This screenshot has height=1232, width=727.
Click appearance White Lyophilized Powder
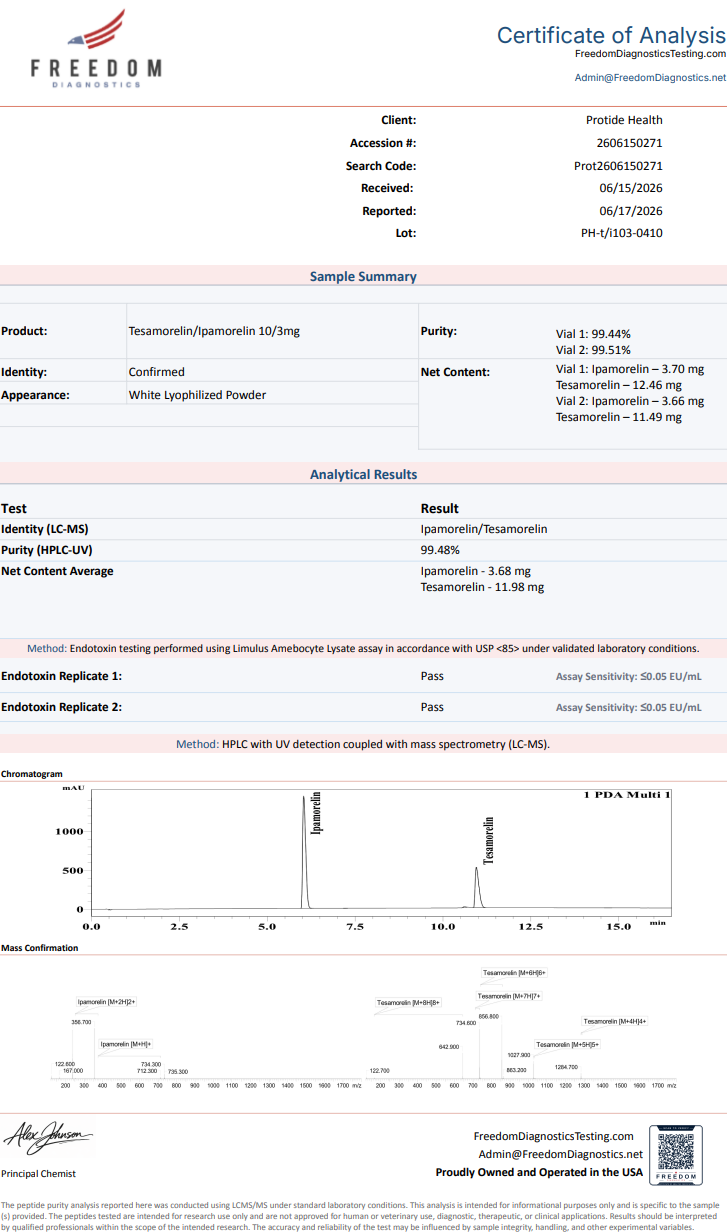(x=197, y=395)
